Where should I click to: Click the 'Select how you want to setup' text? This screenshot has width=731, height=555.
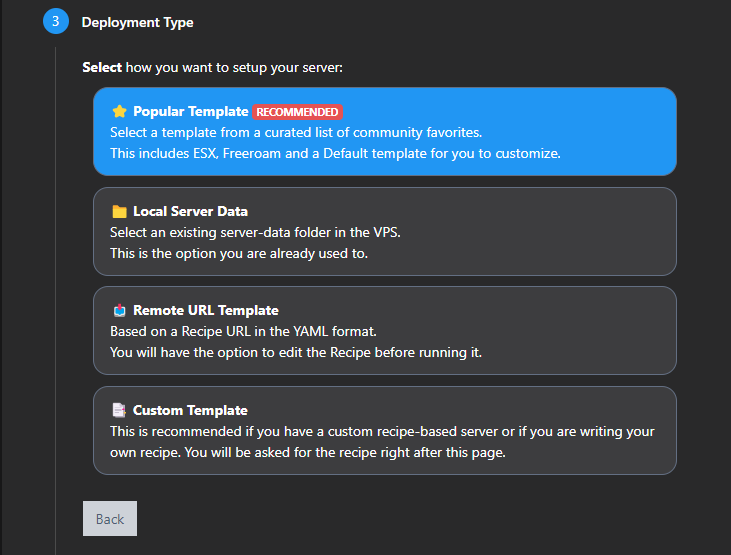click(212, 68)
